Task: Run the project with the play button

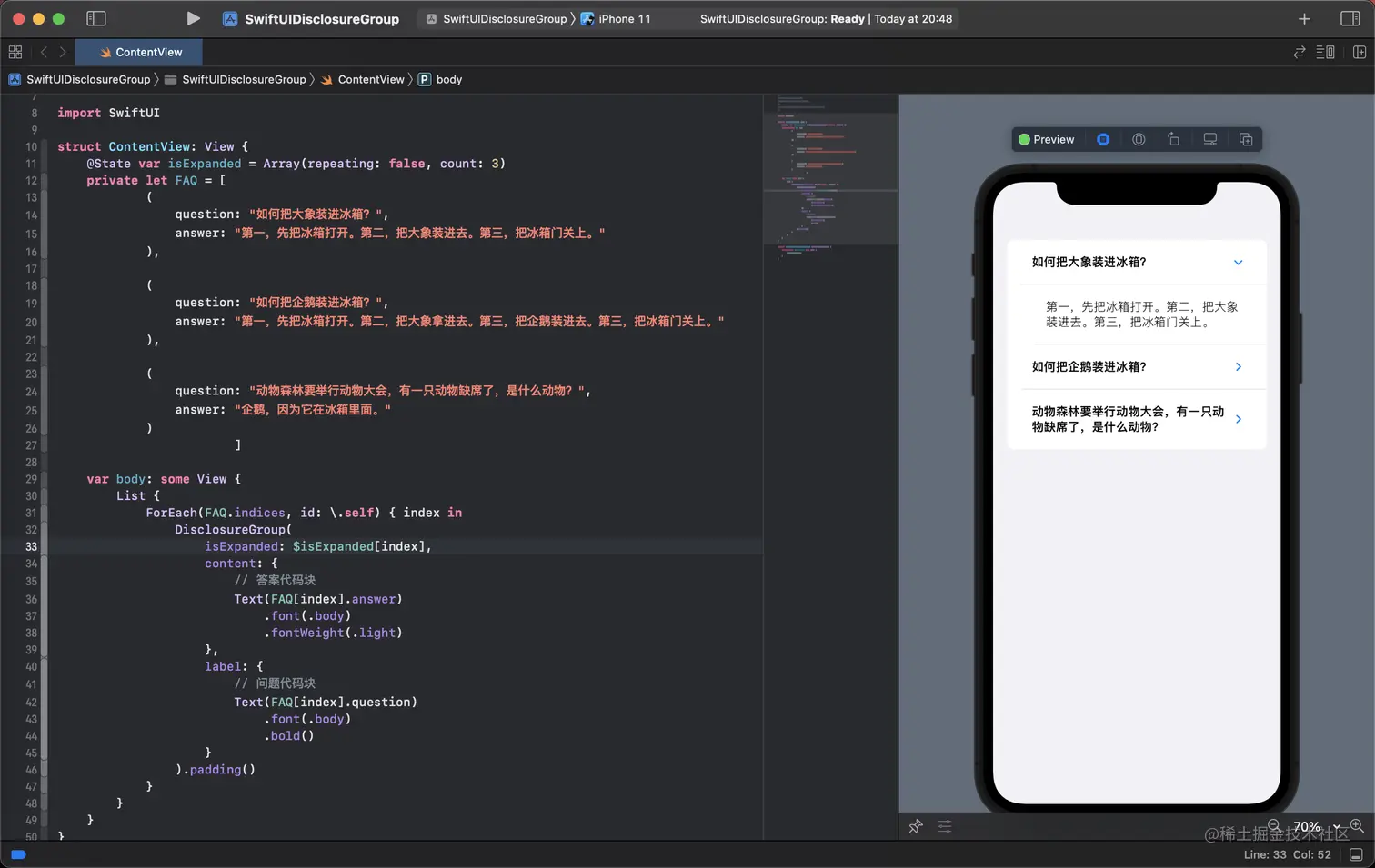Action: (x=193, y=18)
